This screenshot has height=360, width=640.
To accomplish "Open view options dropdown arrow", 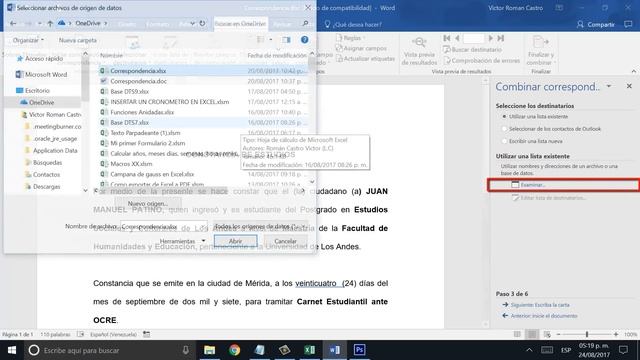I will tap(271, 40).
